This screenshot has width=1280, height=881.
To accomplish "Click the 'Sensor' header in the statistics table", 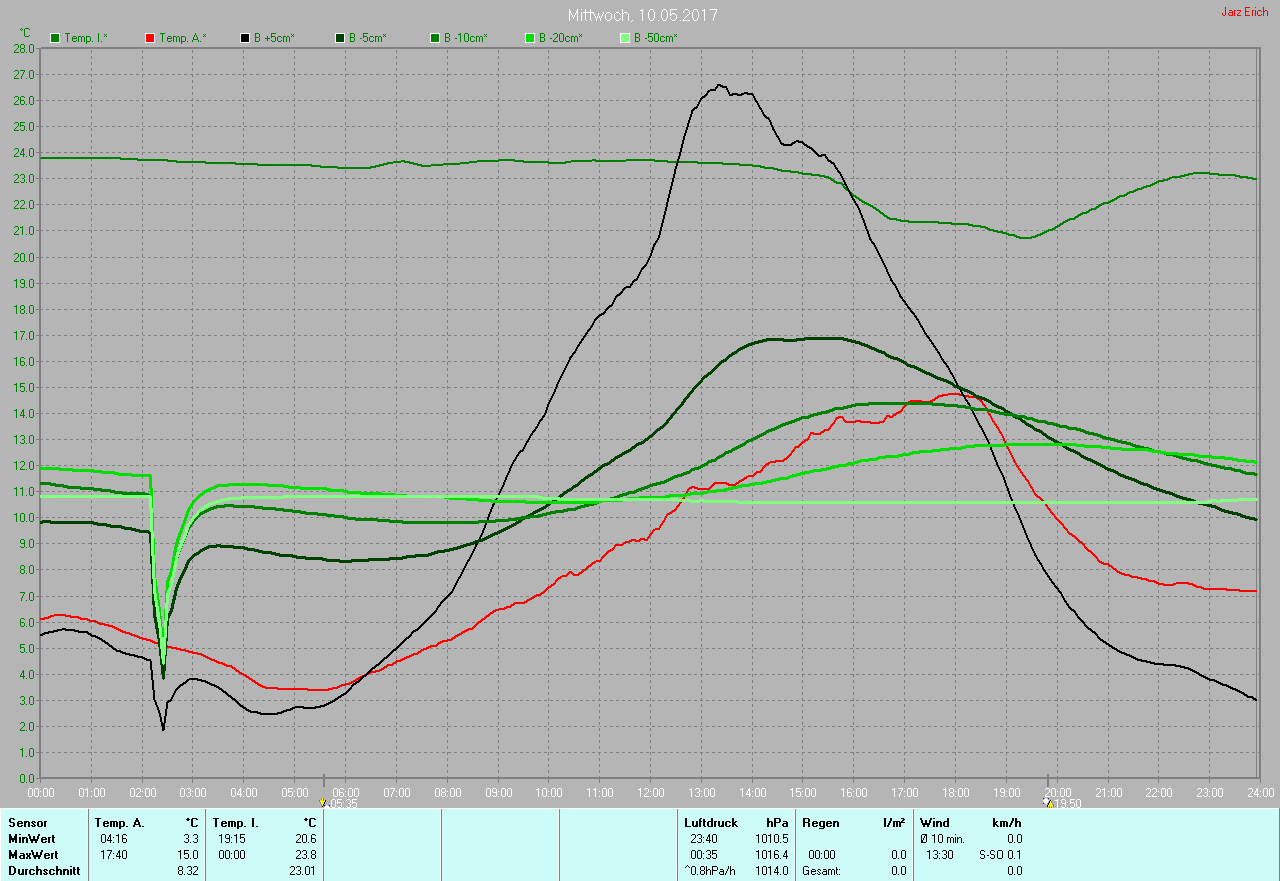I will click(27, 823).
